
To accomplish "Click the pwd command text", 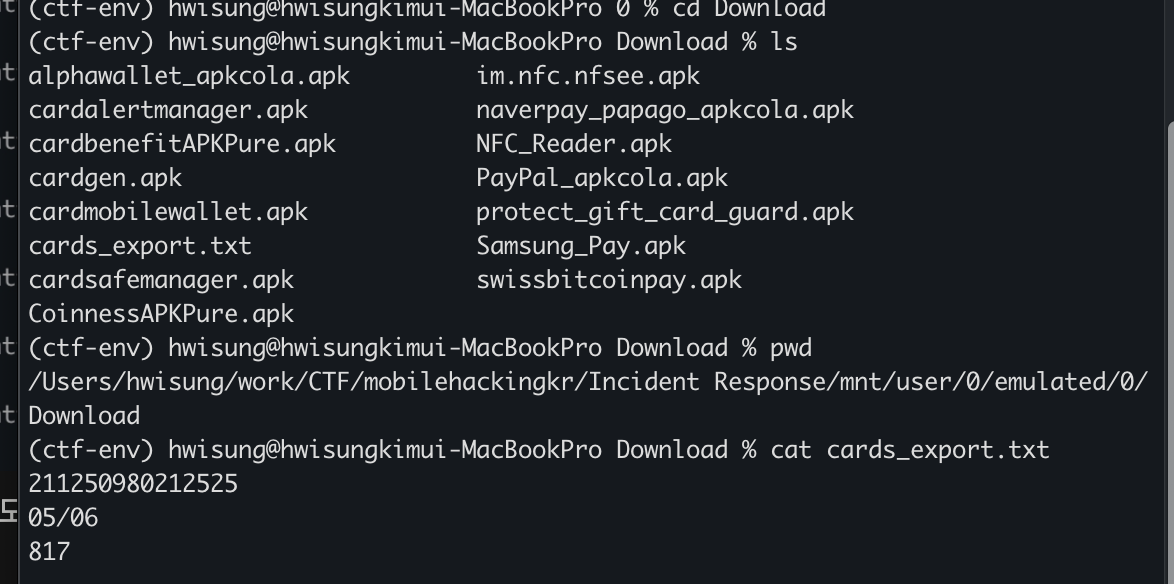I will coord(791,348).
